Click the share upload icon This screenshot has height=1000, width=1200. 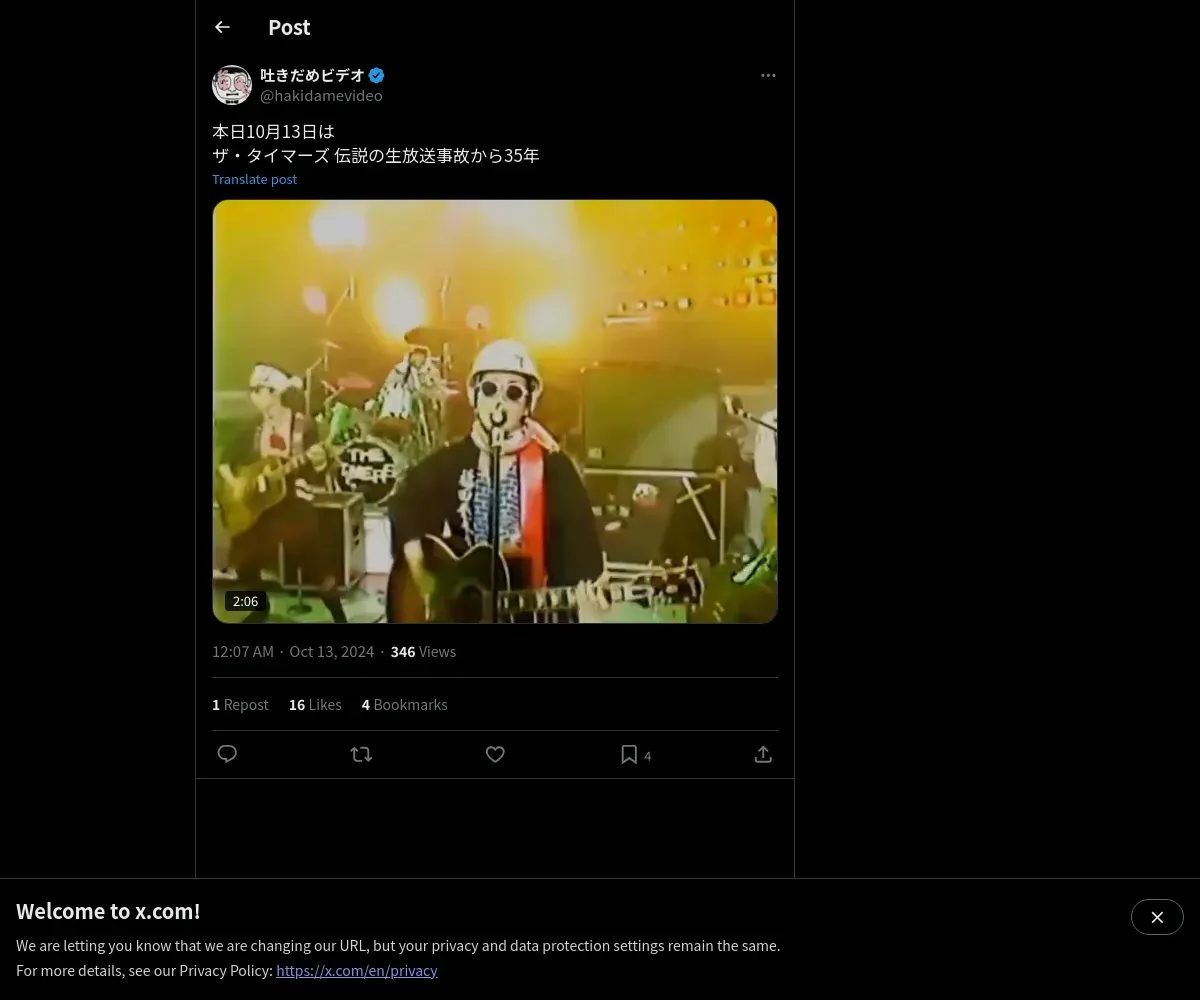[763, 754]
